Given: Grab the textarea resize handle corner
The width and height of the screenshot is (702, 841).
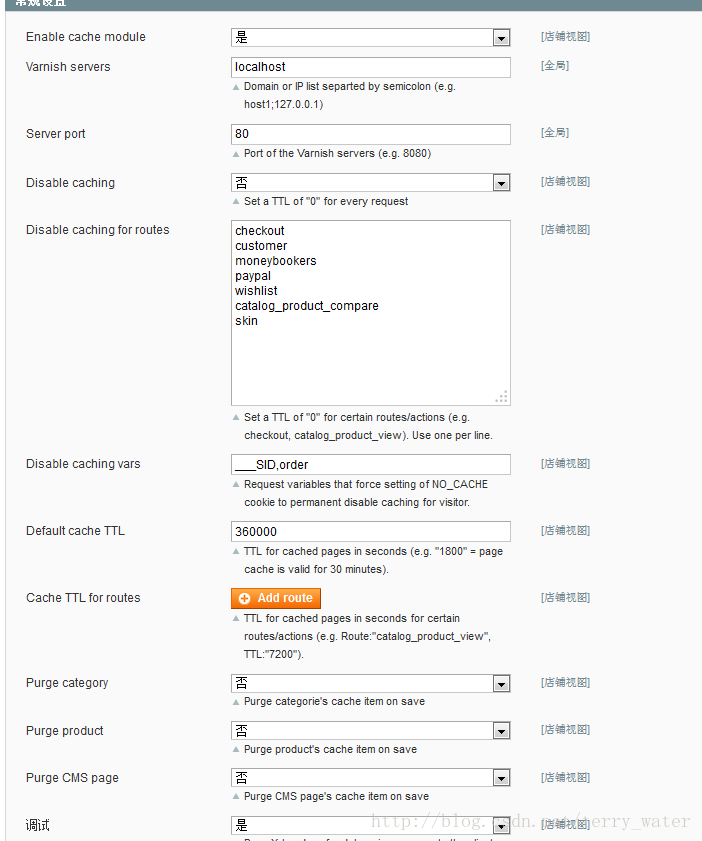Looking at the screenshot, I should click(x=502, y=397).
